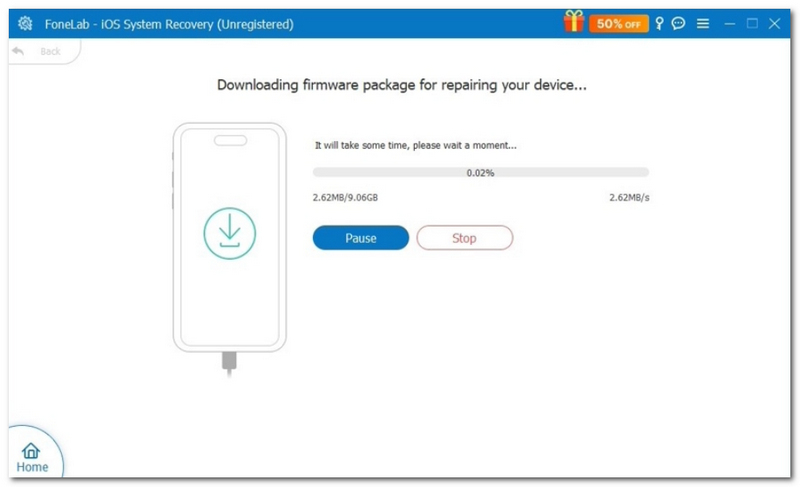Image resolution: width=800 pixels, height=487 pixels.
Task: Close the FoneLab window
Action: 774,23
